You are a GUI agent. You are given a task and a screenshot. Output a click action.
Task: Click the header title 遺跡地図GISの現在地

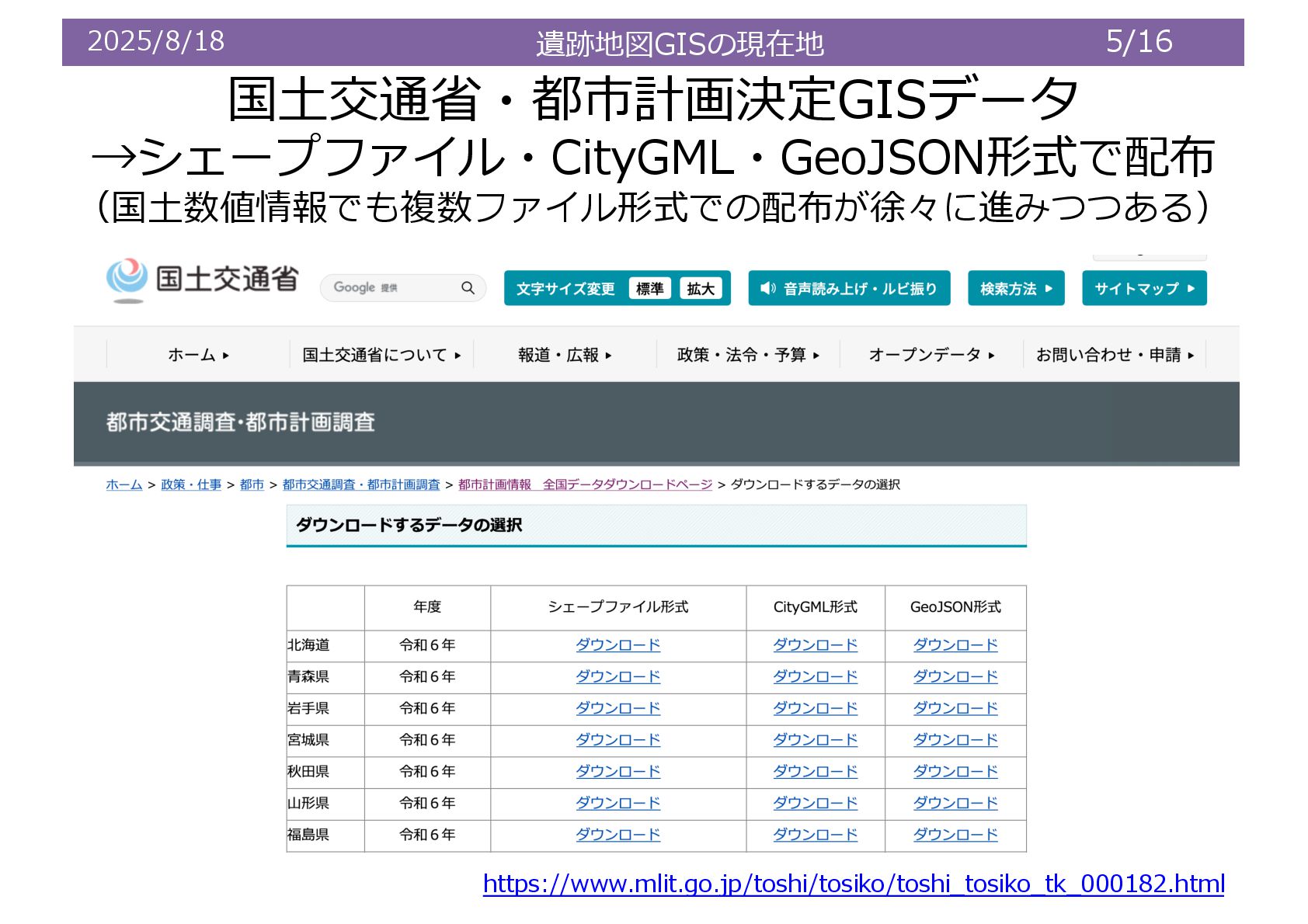(x=680, y=43)
